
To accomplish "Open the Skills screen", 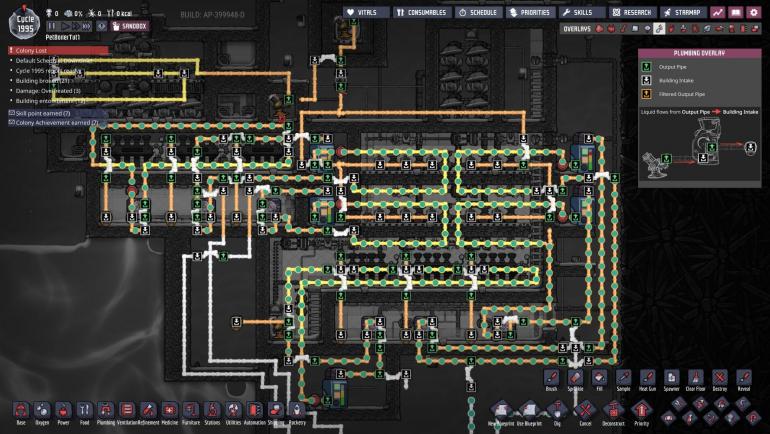I will (x=582, y=12).
